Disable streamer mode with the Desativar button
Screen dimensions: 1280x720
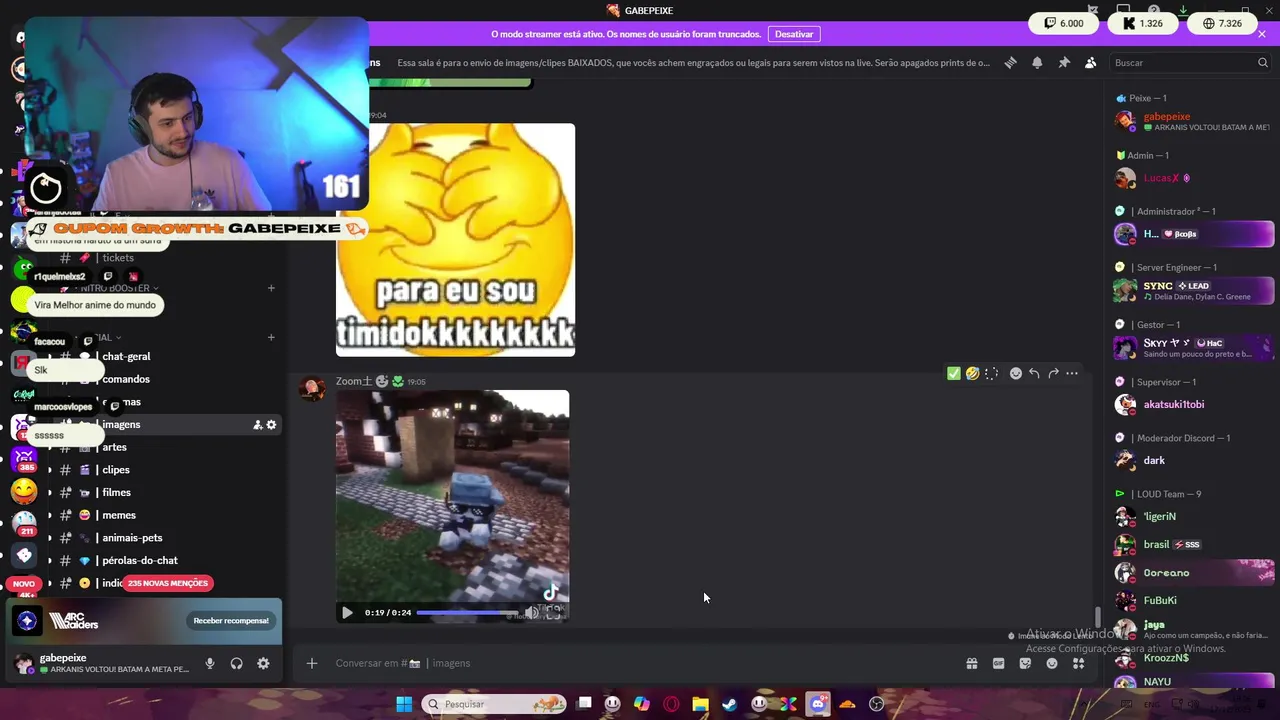click(x=794, y=34)
